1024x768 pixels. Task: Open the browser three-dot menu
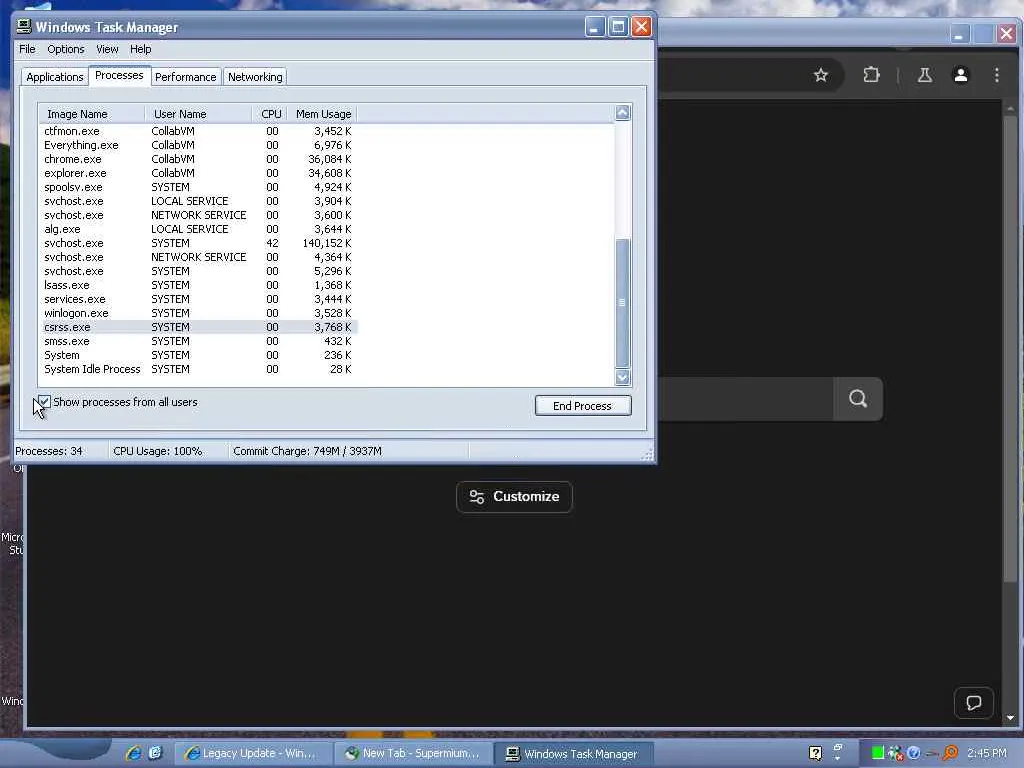997,75
